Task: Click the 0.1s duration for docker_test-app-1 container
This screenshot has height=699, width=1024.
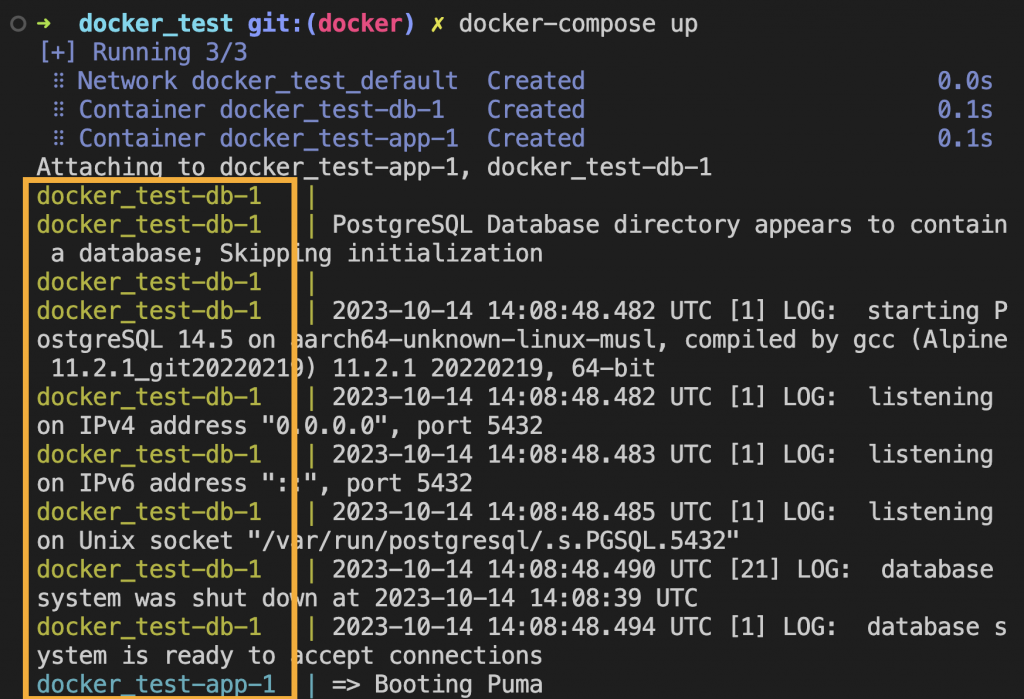Action: [x=964, y=139]
